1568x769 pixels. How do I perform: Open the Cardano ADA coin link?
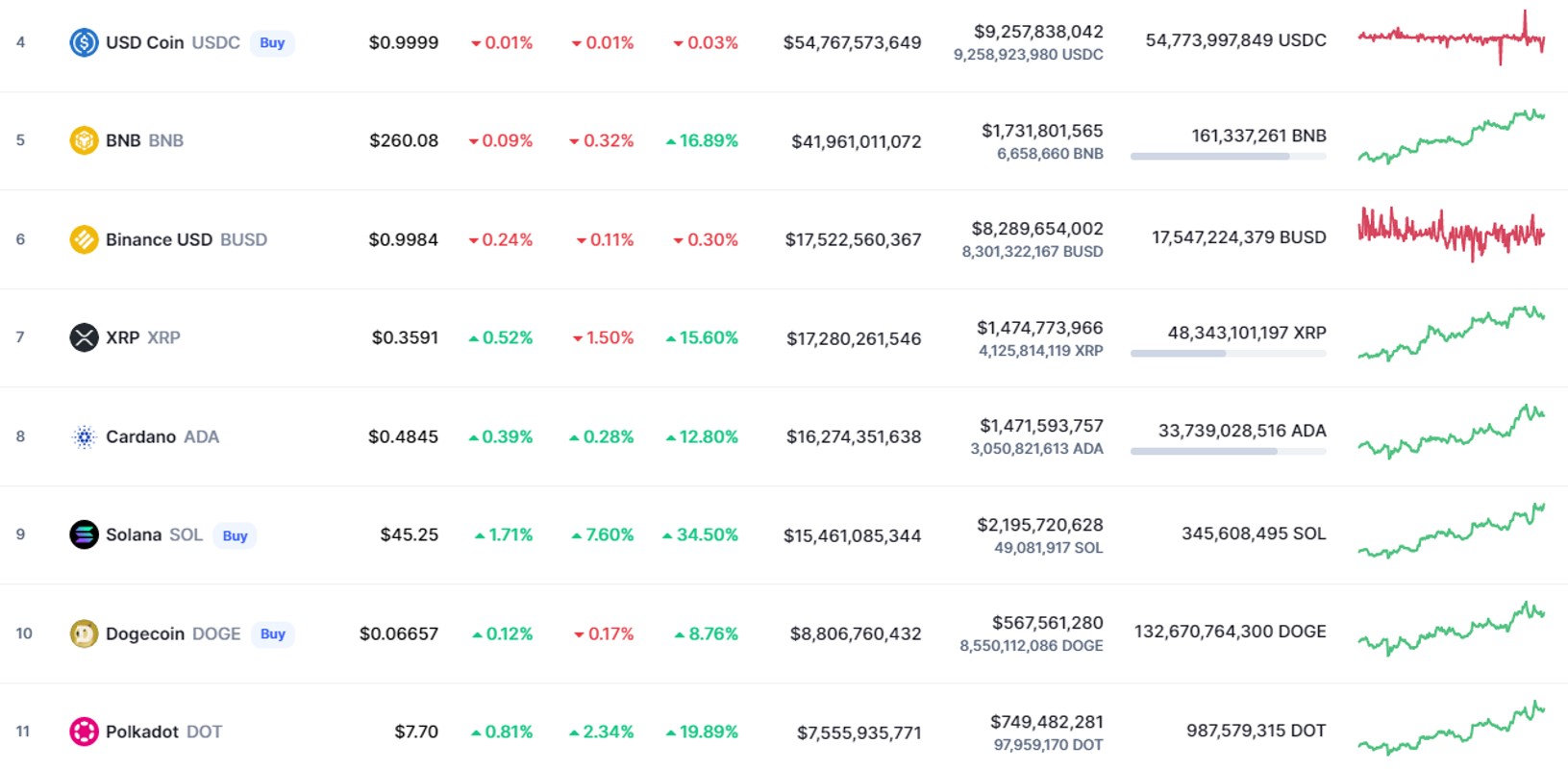(162, 436)
